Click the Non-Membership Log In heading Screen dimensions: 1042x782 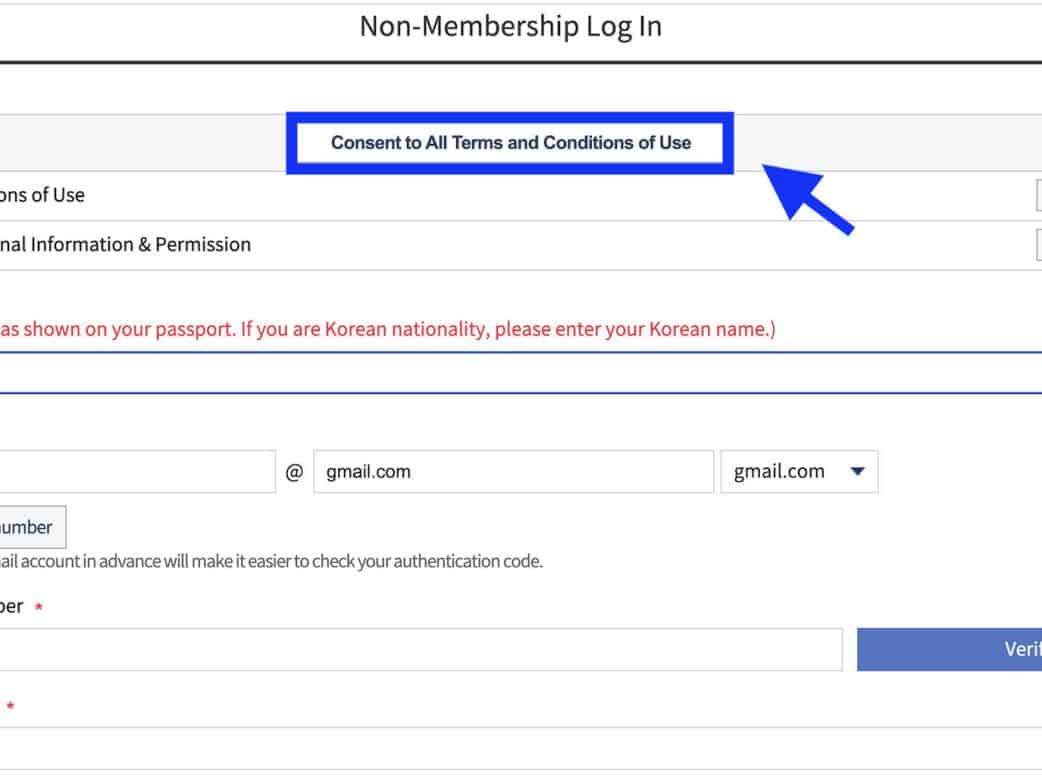point(510,27)
